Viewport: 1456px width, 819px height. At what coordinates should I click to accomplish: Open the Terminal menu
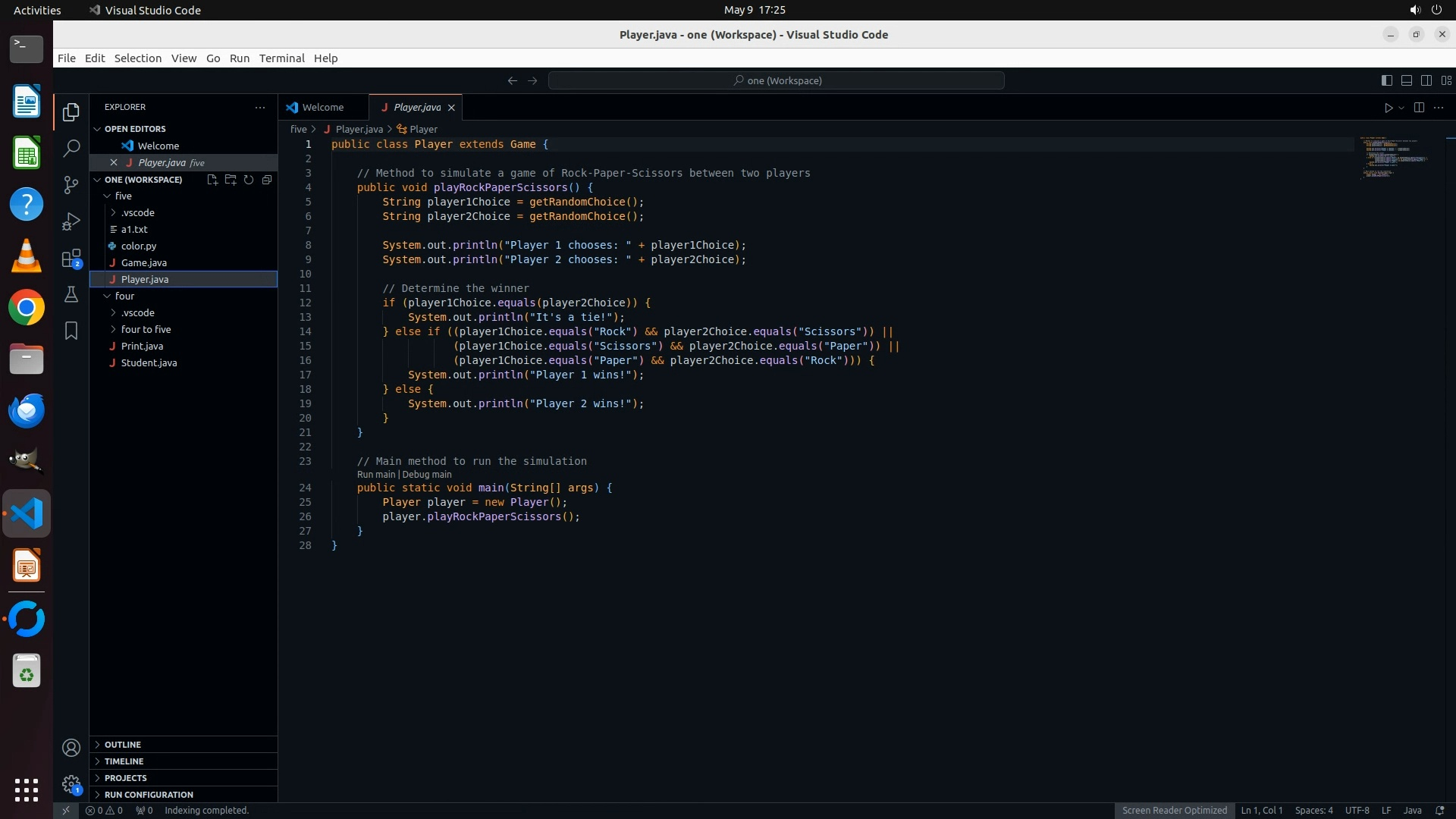(281, 58)
